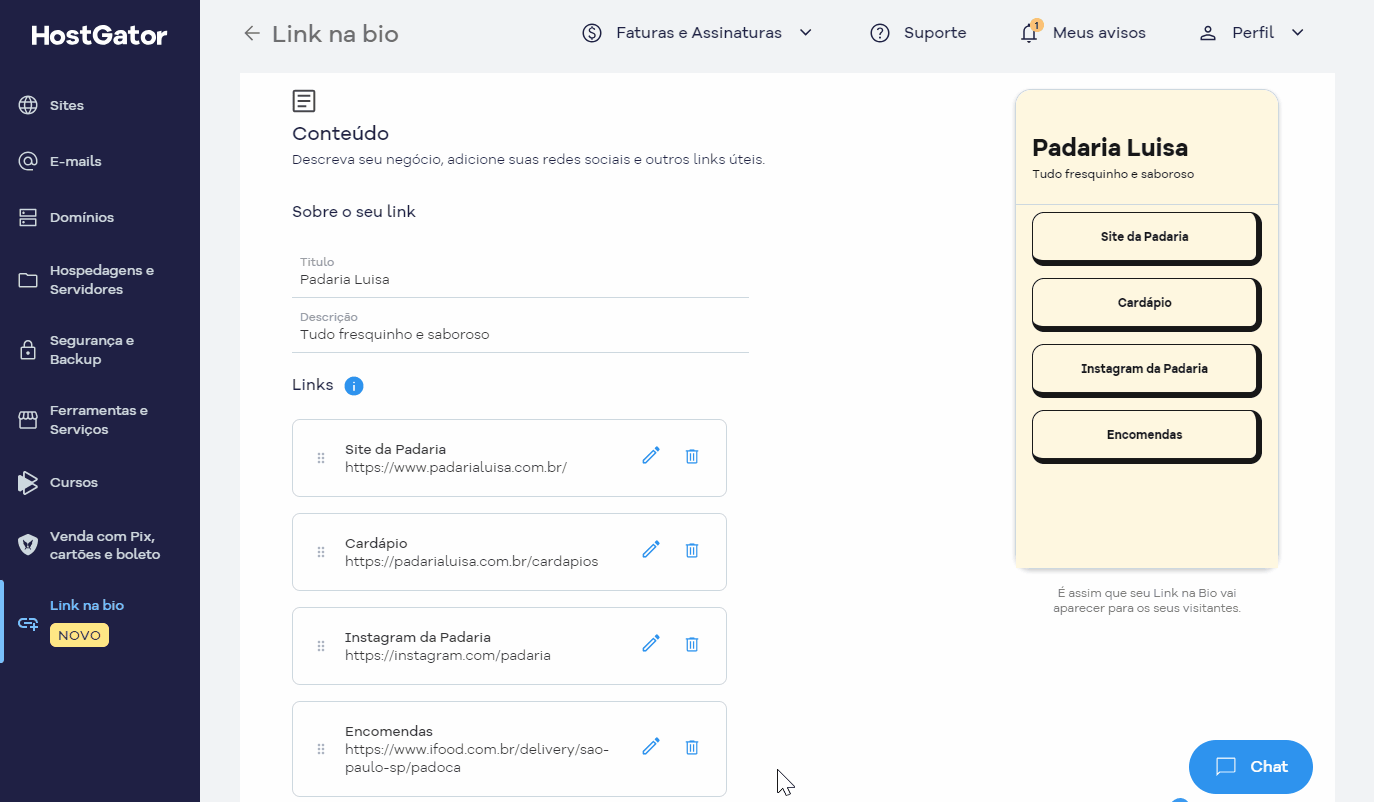Image resolution: width=1374 pixels, height=802 pixels.
Task: Edit the Instagram da Padaria link
Action: (651, 644)
